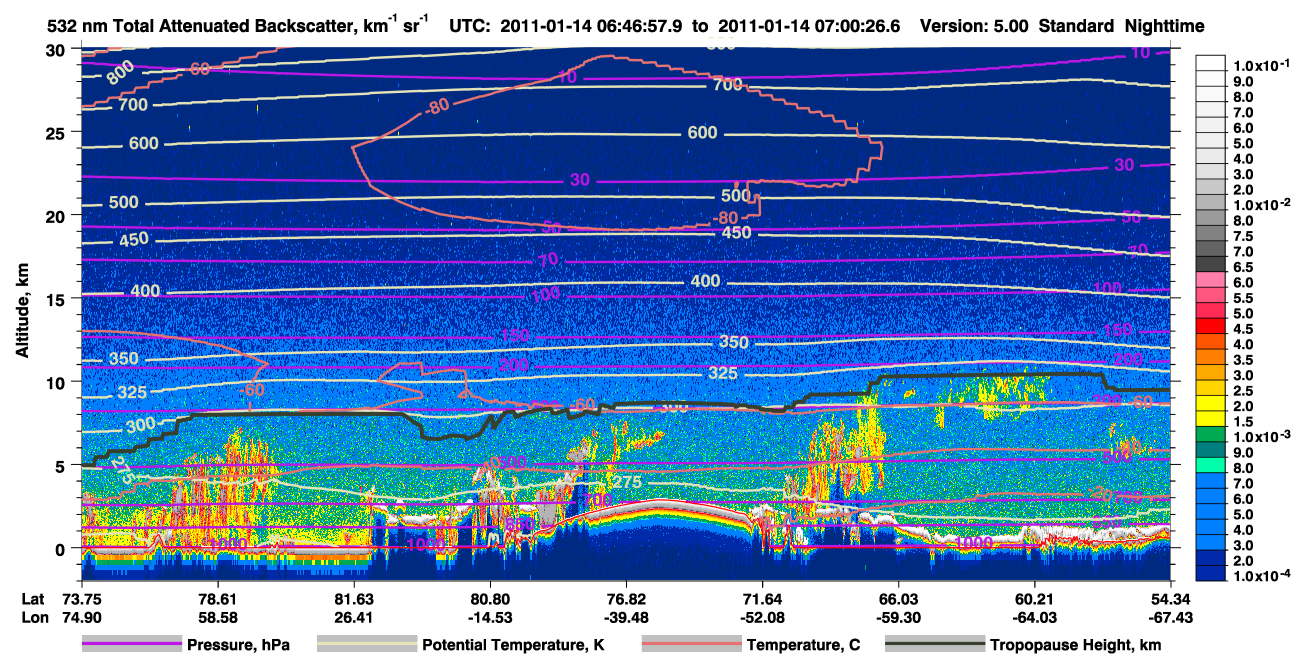The image size is (1300, 667).
Task: Click longitude value 58.58
Action: [x=217, y=617]
